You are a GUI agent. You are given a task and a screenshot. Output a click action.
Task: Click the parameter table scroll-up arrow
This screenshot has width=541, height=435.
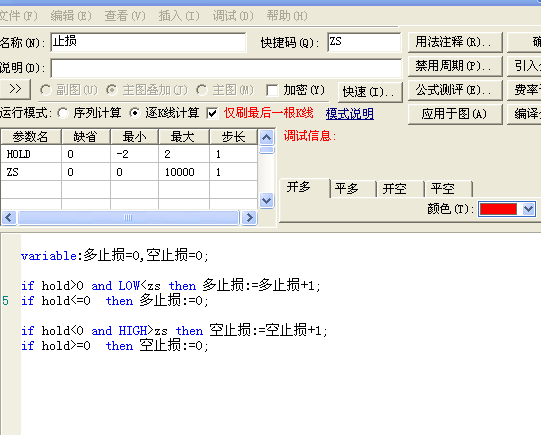pyautogui.click(x=266, y=138)
